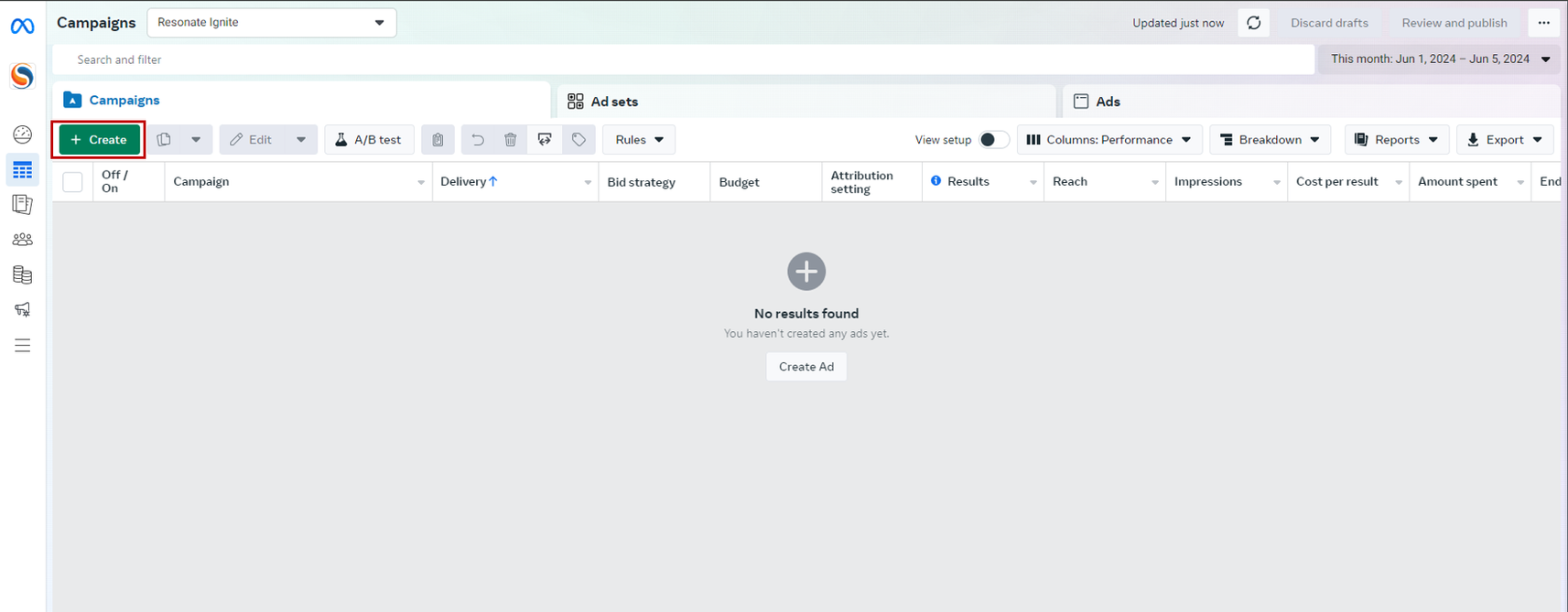The height and width of the screenshot is (612, 1568).
Task: Click the Preview share icon in toolbar
Action: tap(545, 140)
